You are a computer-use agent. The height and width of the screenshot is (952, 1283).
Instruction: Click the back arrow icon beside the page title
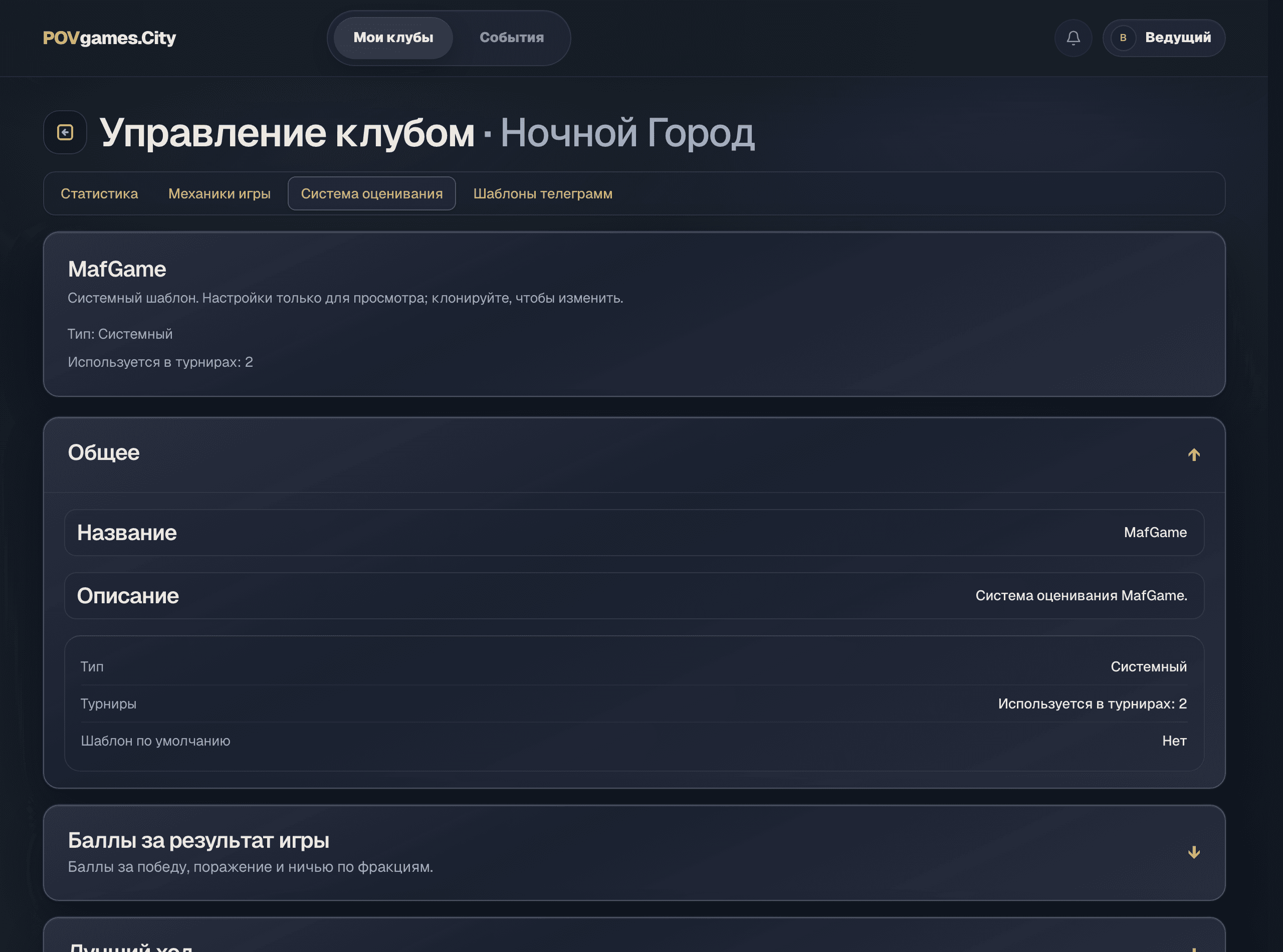pos(65,133)
